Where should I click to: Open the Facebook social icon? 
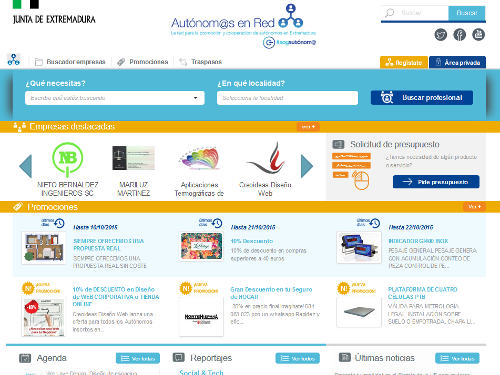460,34
